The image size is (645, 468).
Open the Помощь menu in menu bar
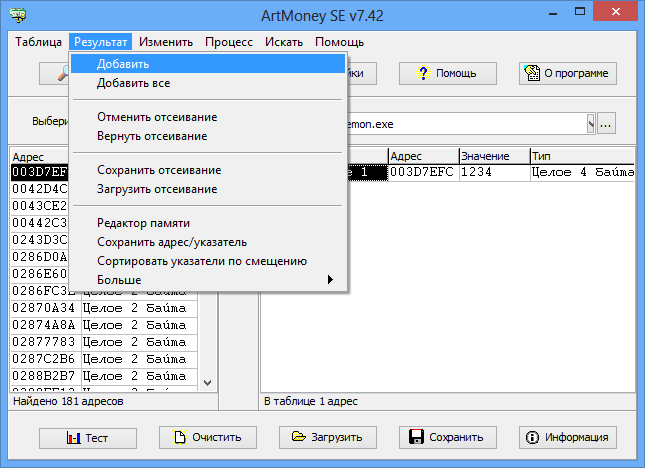pos(339,42)
